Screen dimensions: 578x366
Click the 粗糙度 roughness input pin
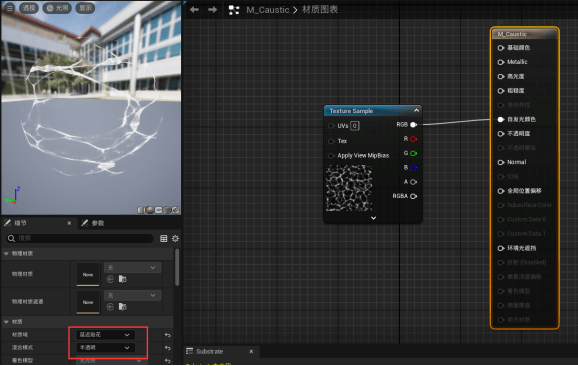click(x=501, y=91)
